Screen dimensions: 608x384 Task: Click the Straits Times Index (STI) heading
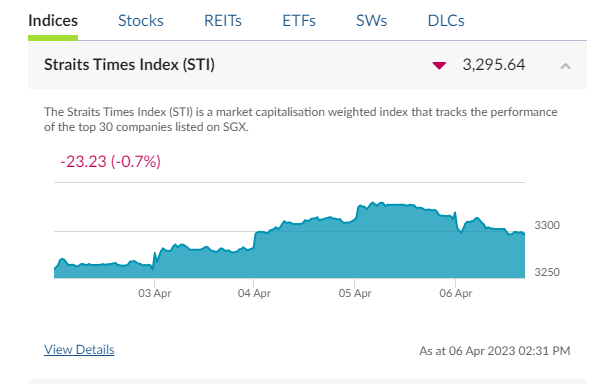click(129, 64)
